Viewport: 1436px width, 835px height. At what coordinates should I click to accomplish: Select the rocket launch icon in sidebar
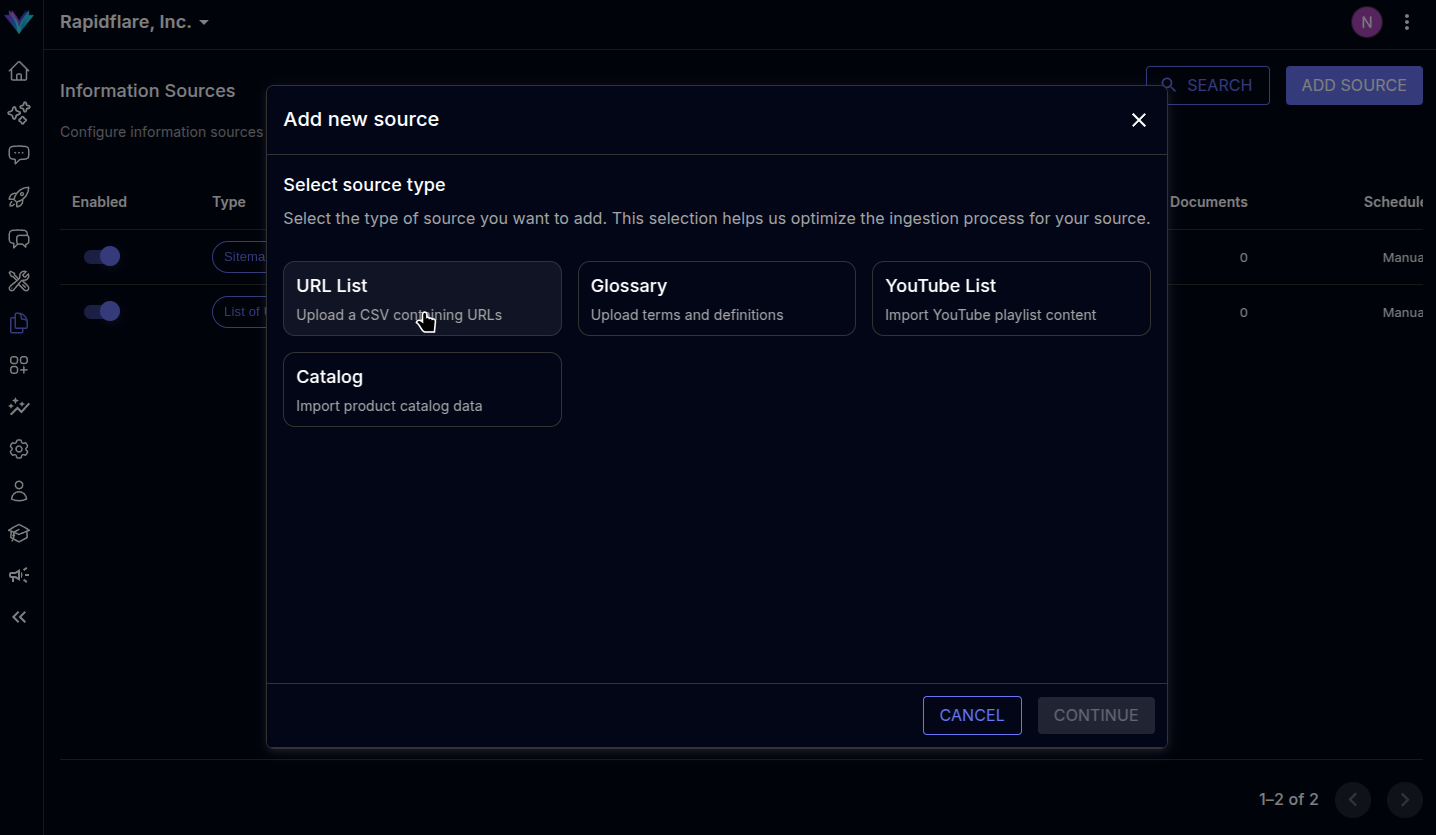[x=18, y=197]
